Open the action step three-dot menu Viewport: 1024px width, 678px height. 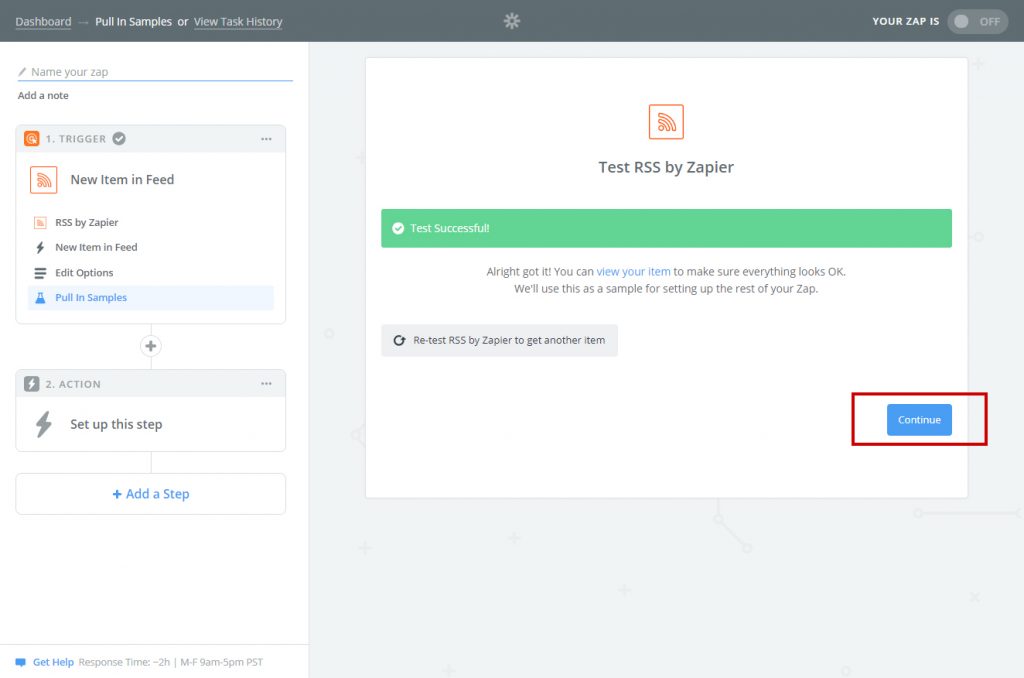coord(266,384)
